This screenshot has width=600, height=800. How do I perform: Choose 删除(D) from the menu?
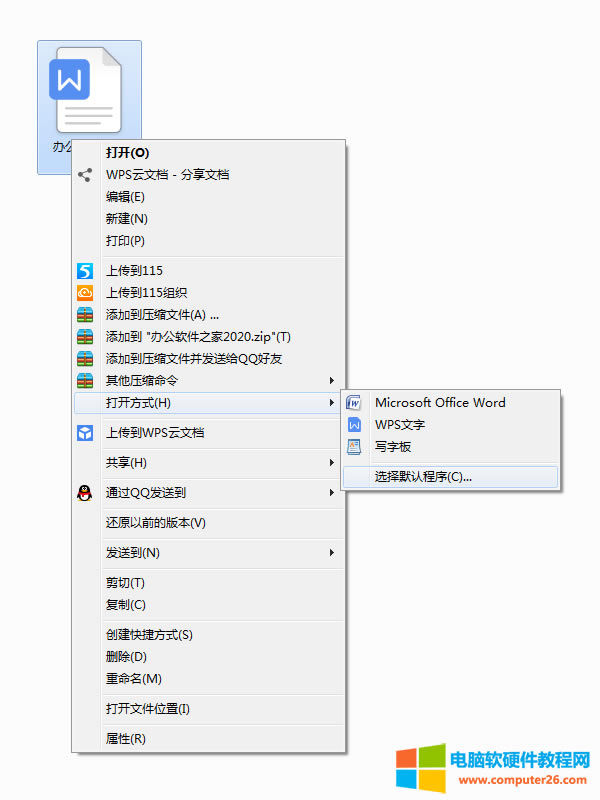(x=209, y=657)
